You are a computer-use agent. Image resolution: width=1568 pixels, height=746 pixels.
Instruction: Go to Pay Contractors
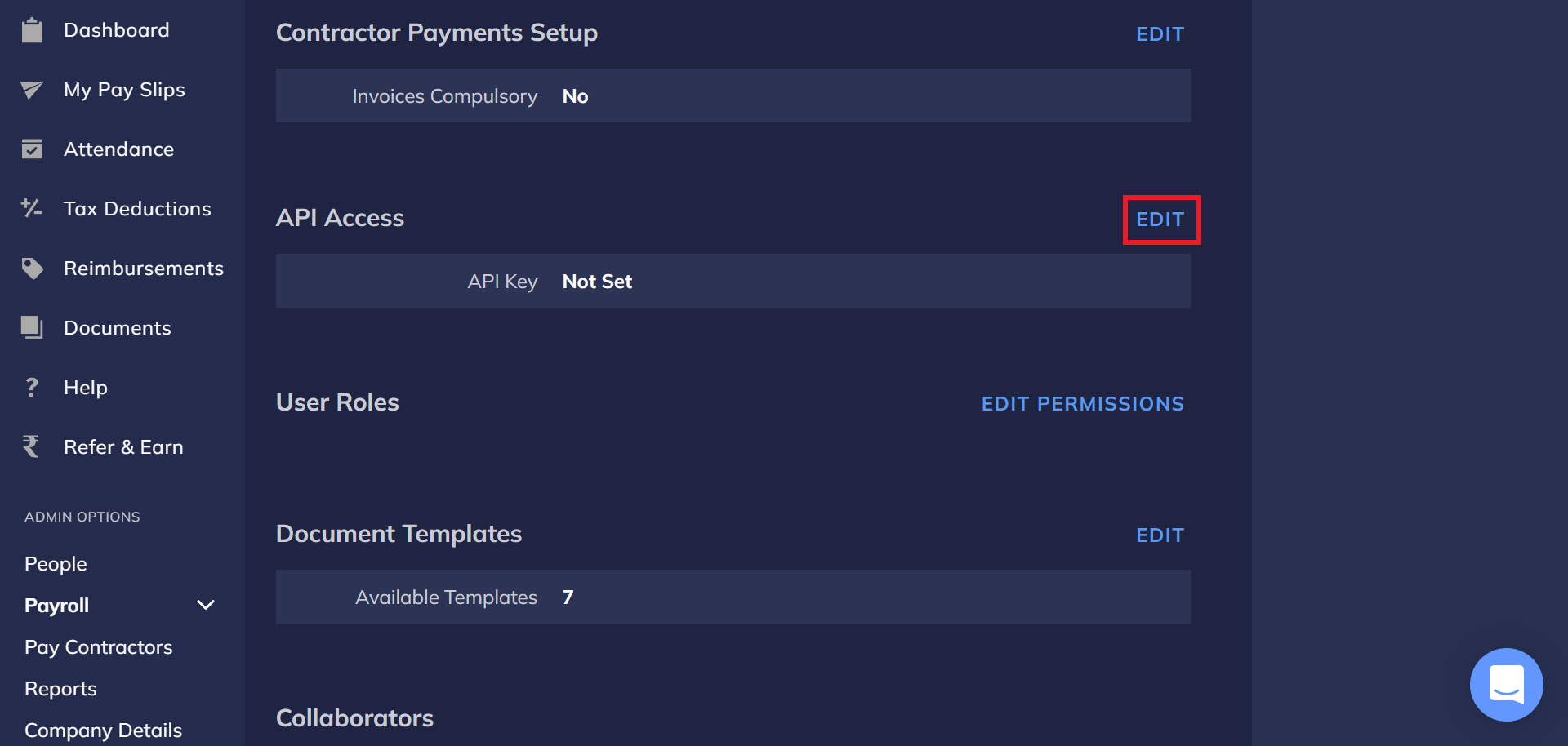click(x=99, y=647)
